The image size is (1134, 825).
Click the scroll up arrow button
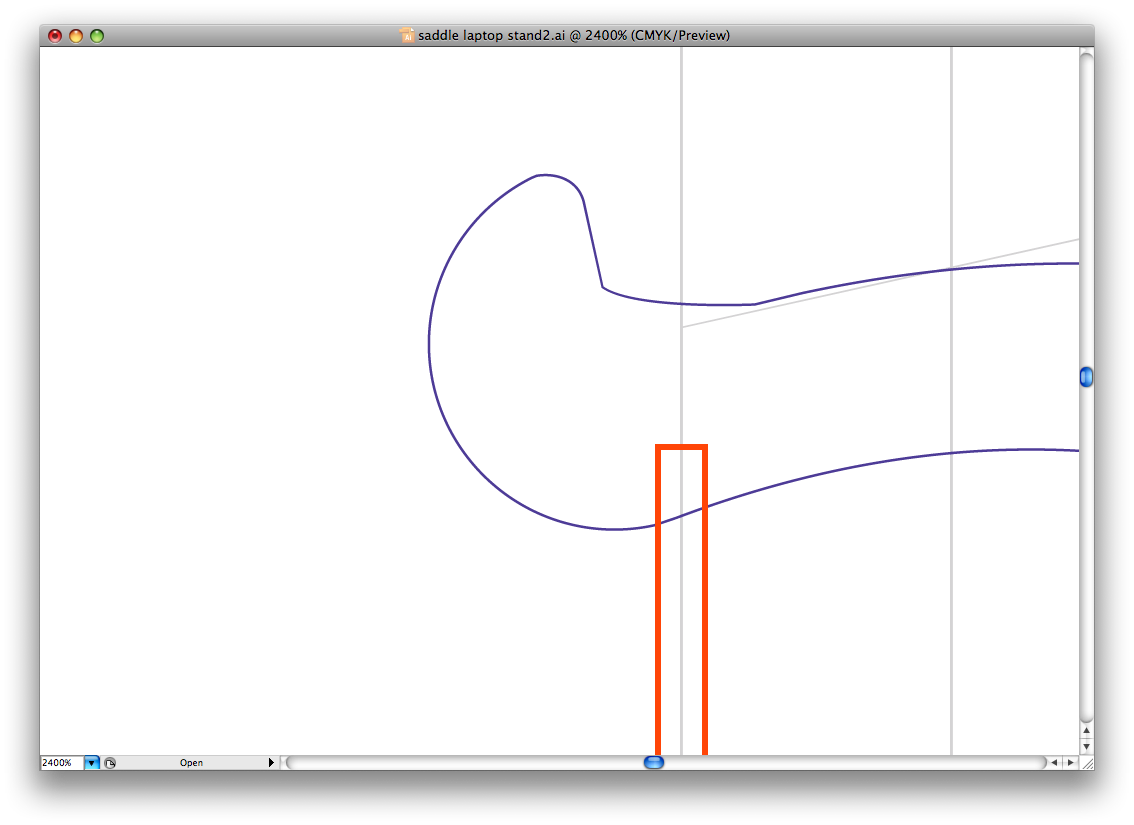(1086, 731)
